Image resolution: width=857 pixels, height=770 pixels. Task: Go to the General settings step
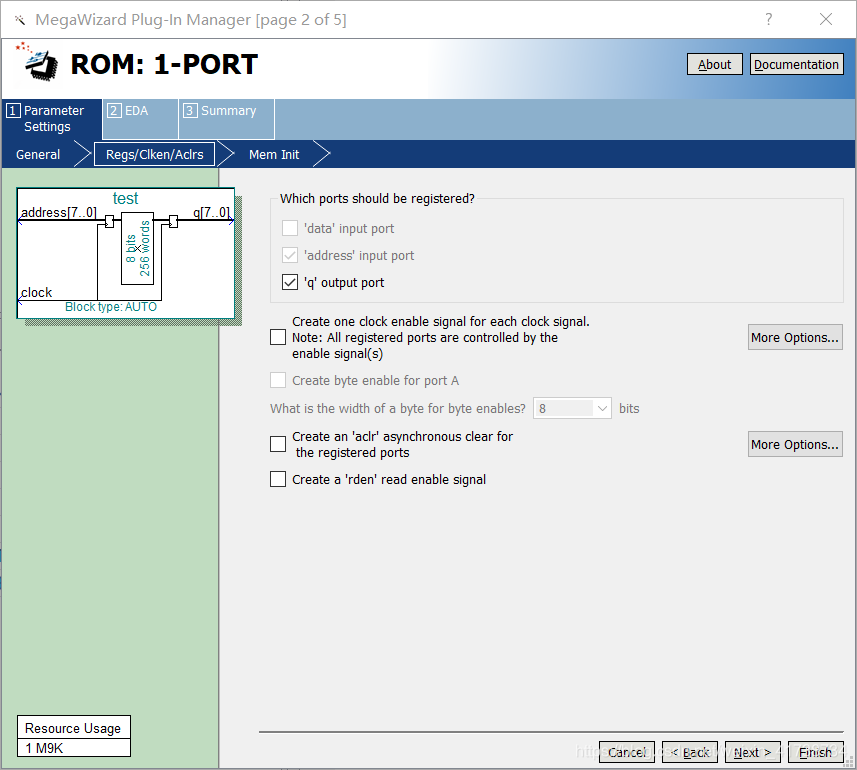tap(38, 155)
